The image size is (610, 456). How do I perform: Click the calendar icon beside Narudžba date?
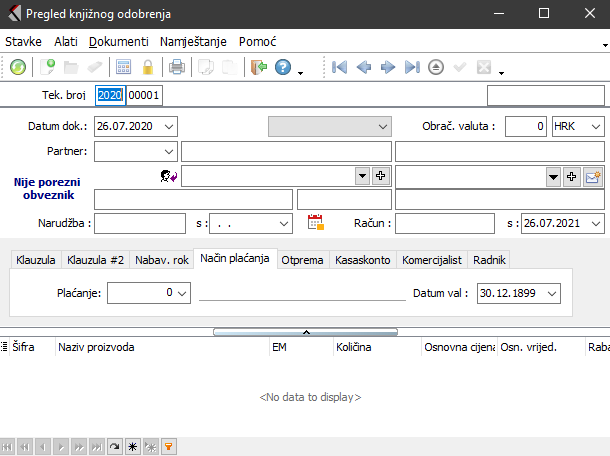(315, 223)
